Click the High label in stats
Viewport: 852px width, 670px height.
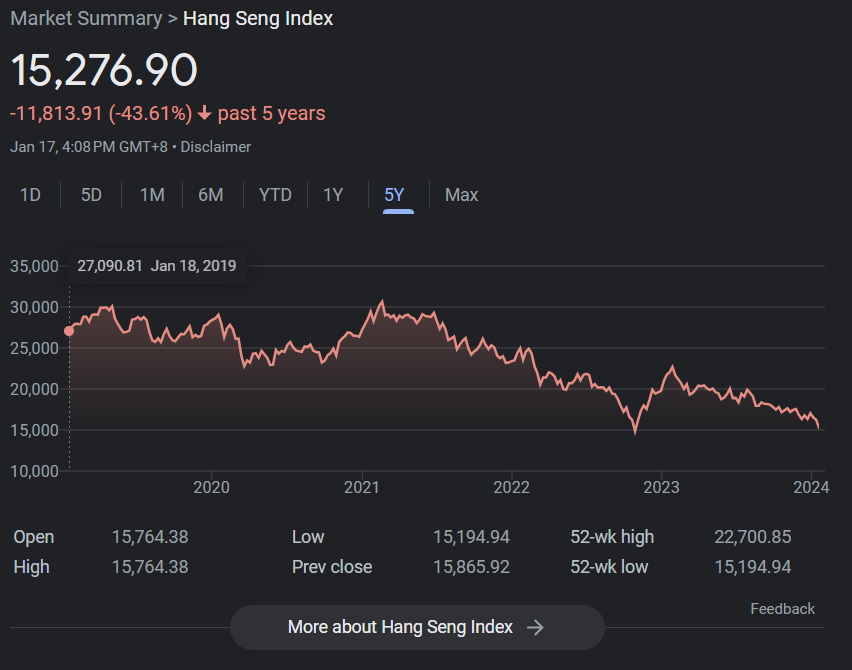coord(32,567)
